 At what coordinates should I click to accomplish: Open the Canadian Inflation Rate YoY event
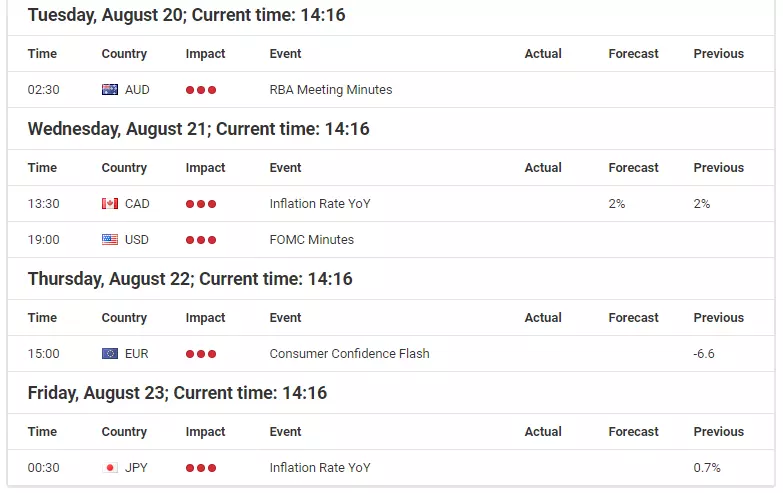pyautogui.click(x=320, y=204)
